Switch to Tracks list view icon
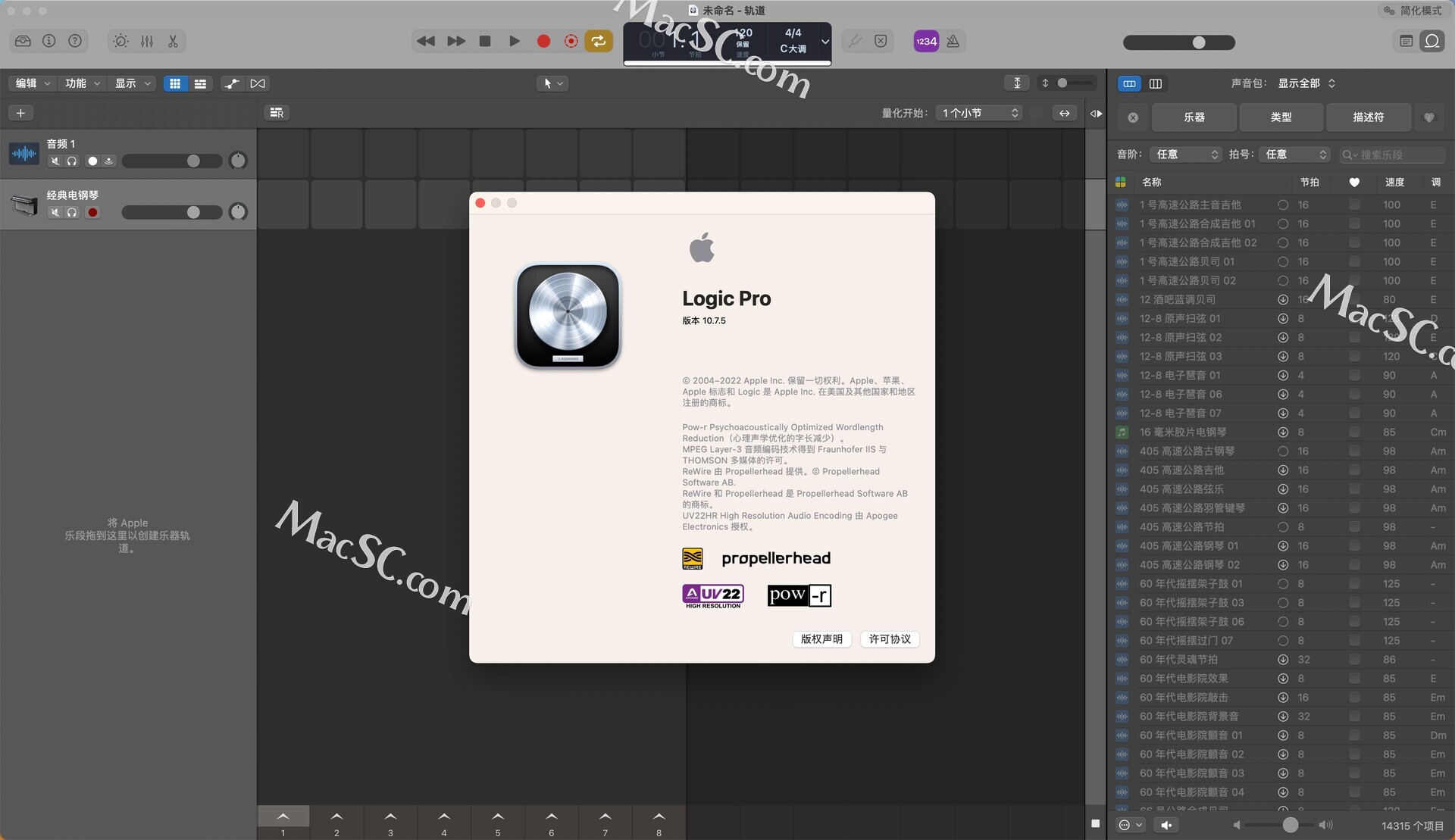Image resolution: width=1455 pixels, height=840 pixels. [x=200, y=83]
